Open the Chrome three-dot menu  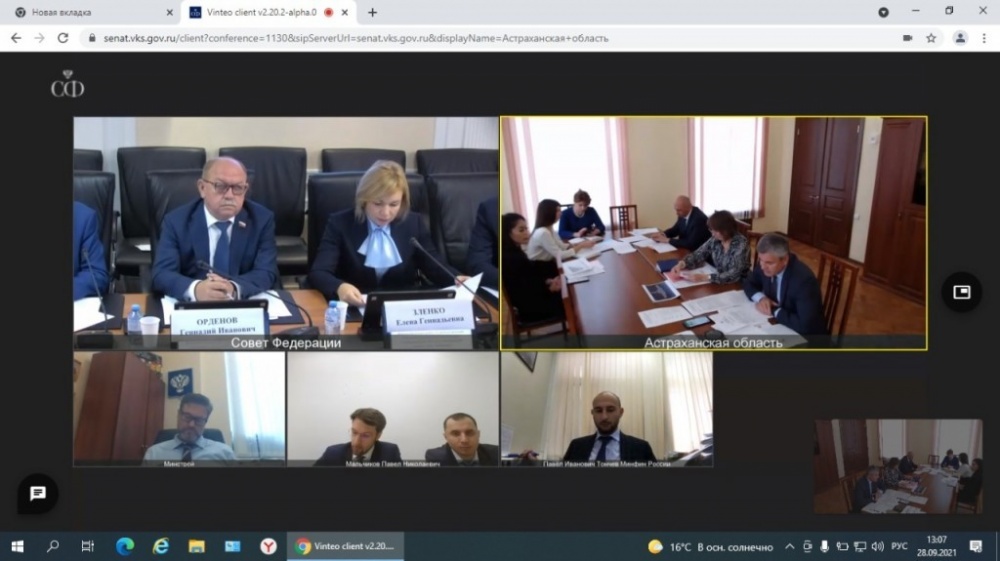(x=984, y=38)
